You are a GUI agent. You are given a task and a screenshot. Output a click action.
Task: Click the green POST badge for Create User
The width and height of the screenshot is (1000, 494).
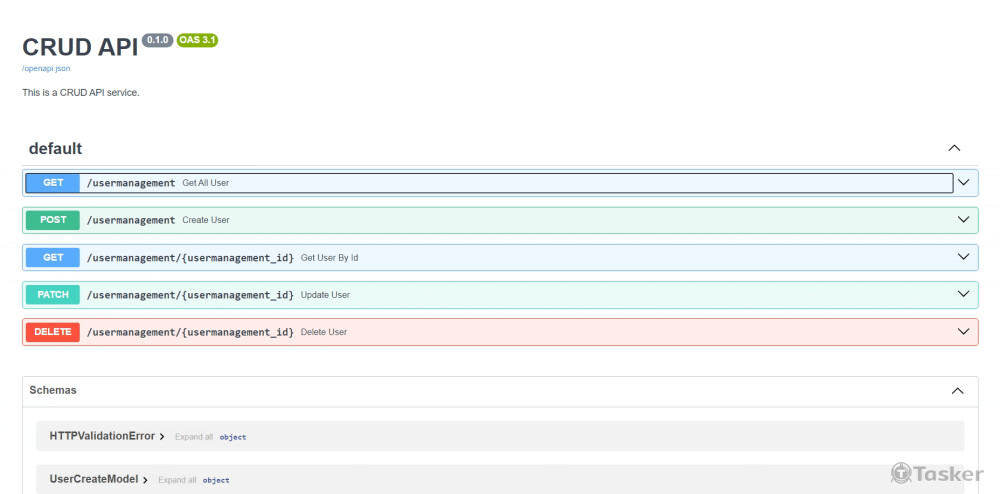tap(53, 220)
